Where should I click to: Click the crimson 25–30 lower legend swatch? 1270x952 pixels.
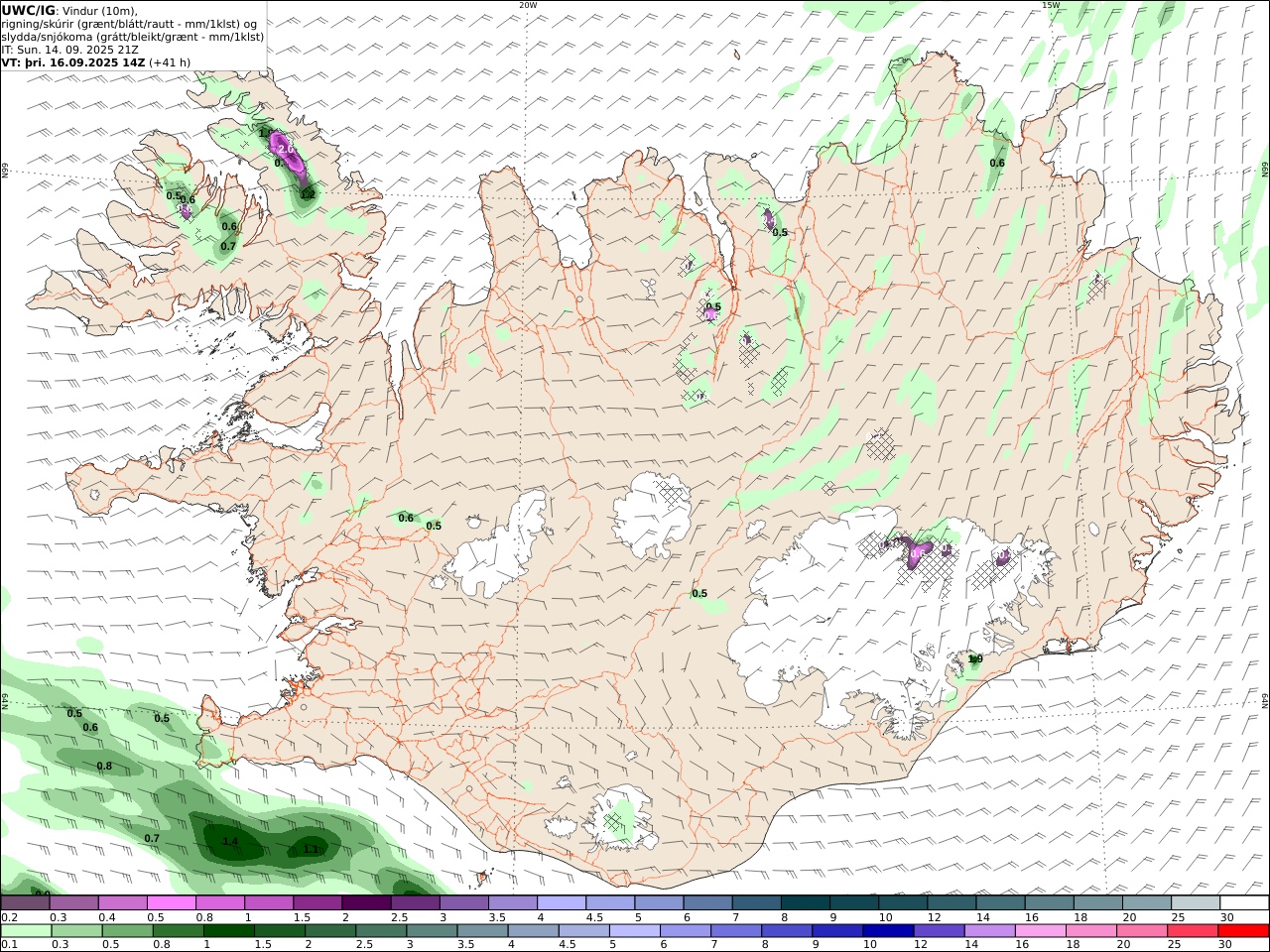tap(1193, 931)
